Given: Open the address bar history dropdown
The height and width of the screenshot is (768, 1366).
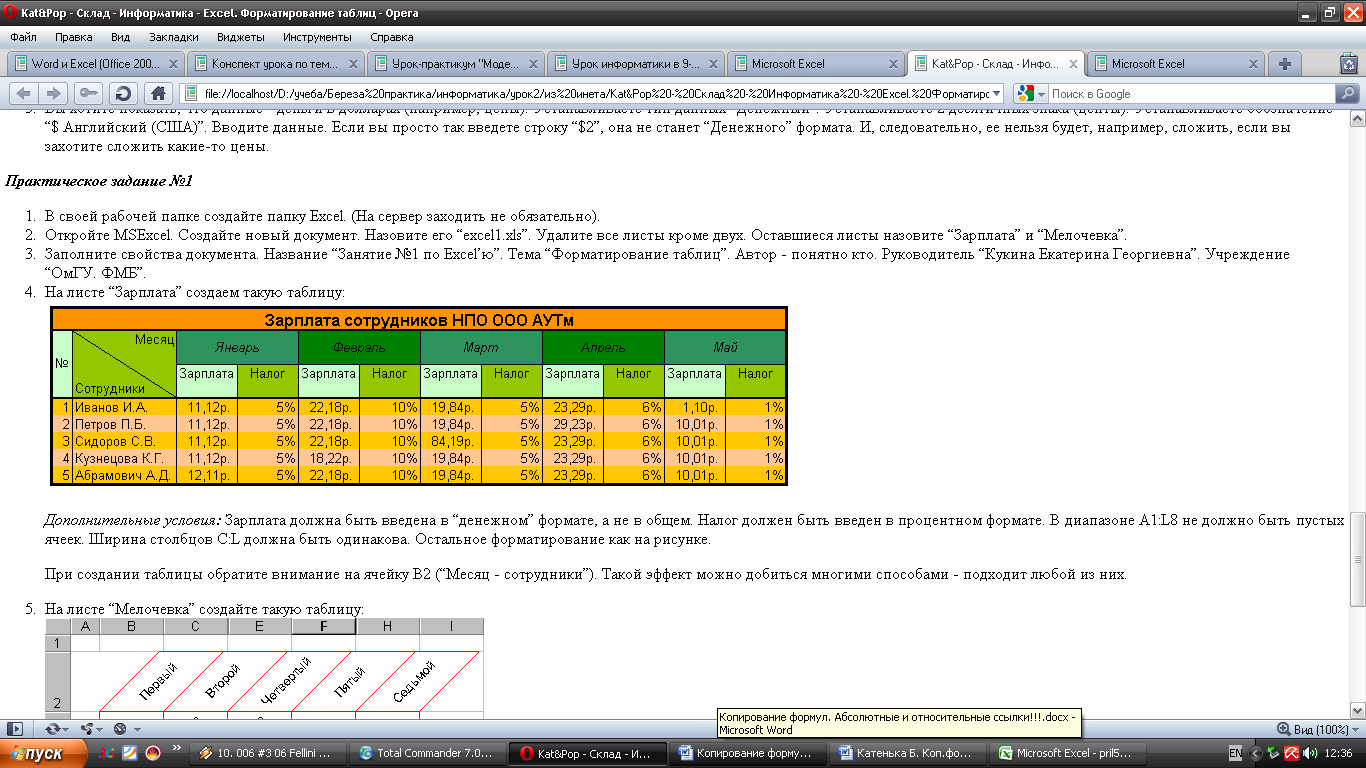Looking at the screenshot, I should coord(997,94).
